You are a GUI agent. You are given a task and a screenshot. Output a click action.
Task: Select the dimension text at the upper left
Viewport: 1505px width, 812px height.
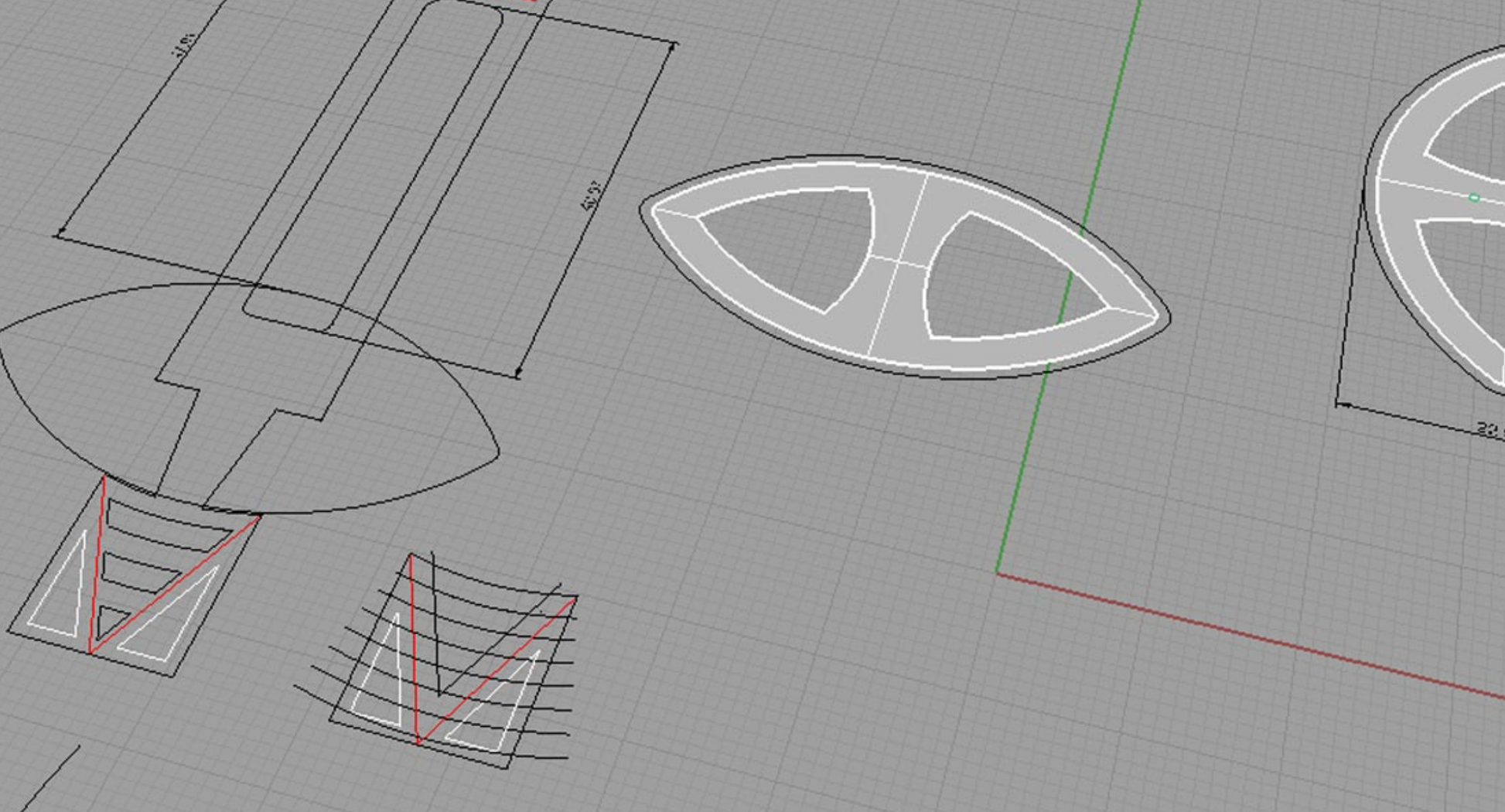[184, 45]
